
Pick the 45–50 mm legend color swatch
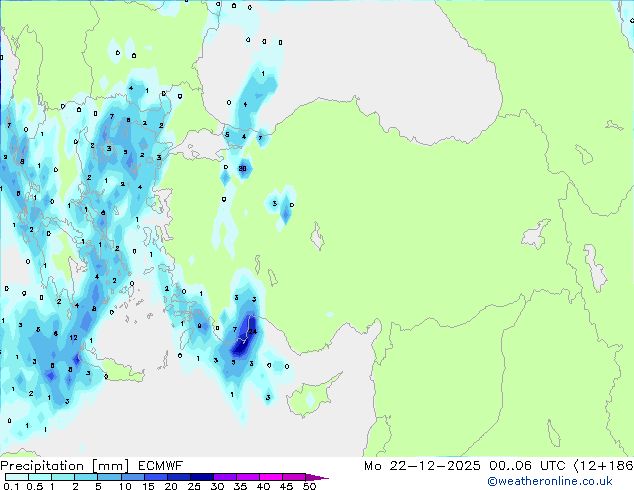coord(294,477)
